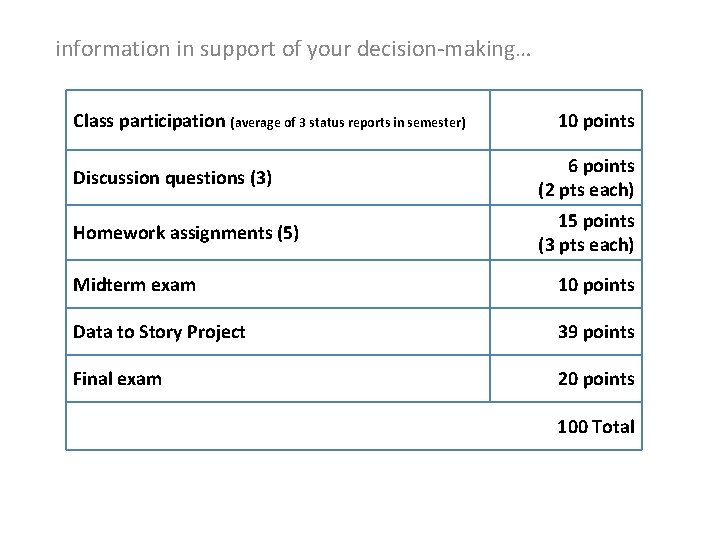Click the 'Data to Story Project' label
The width and height of the screenshot is (720, 540).
[159, 332]
